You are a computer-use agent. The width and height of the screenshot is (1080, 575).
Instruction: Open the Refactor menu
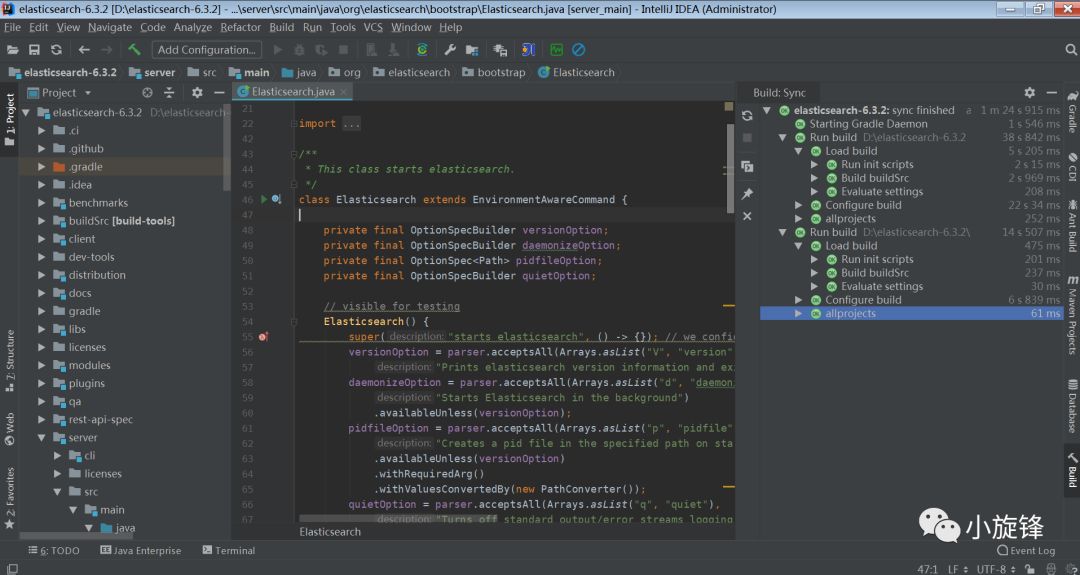point(240,27)
